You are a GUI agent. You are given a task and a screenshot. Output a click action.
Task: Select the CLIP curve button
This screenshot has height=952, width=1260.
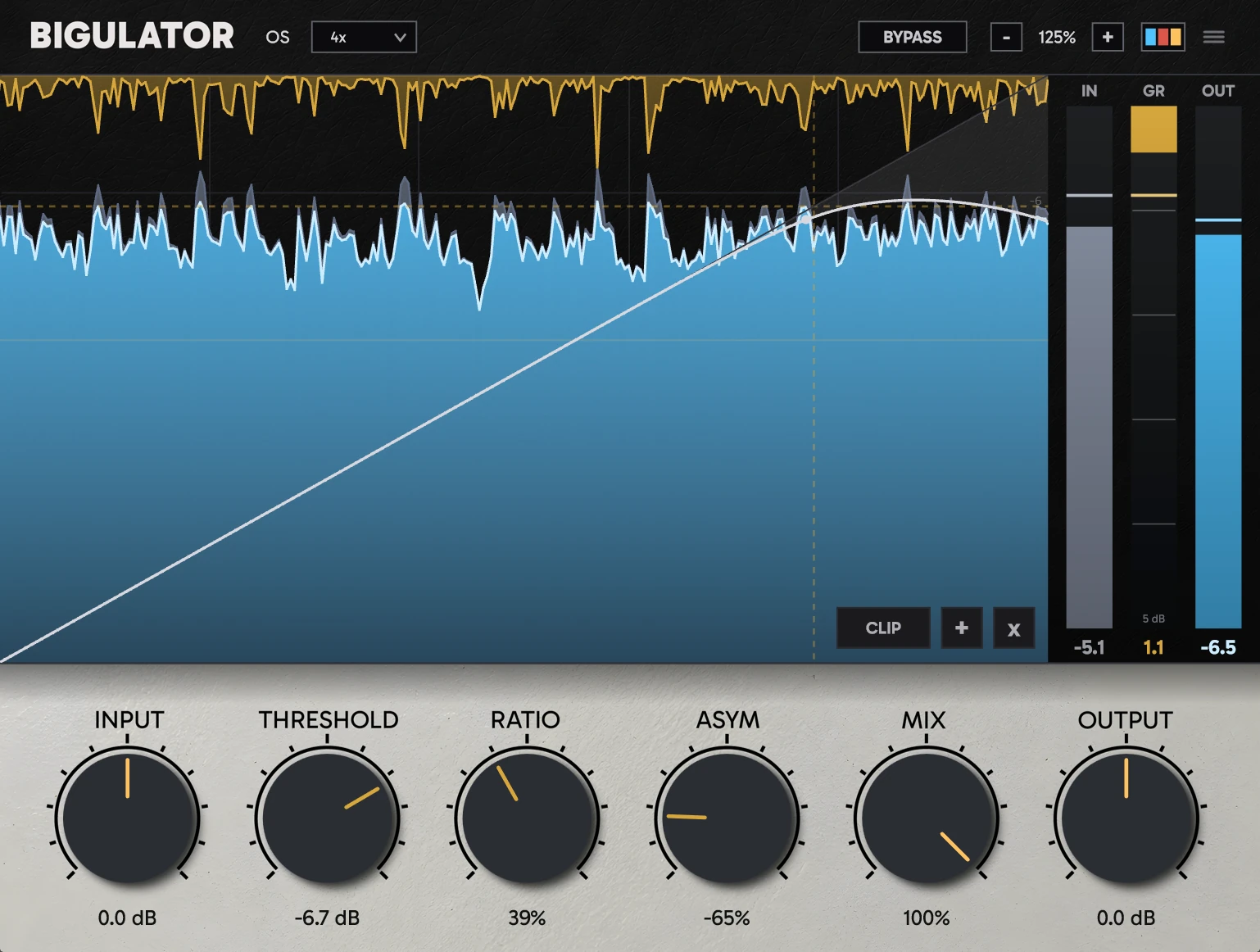[883, 628]
